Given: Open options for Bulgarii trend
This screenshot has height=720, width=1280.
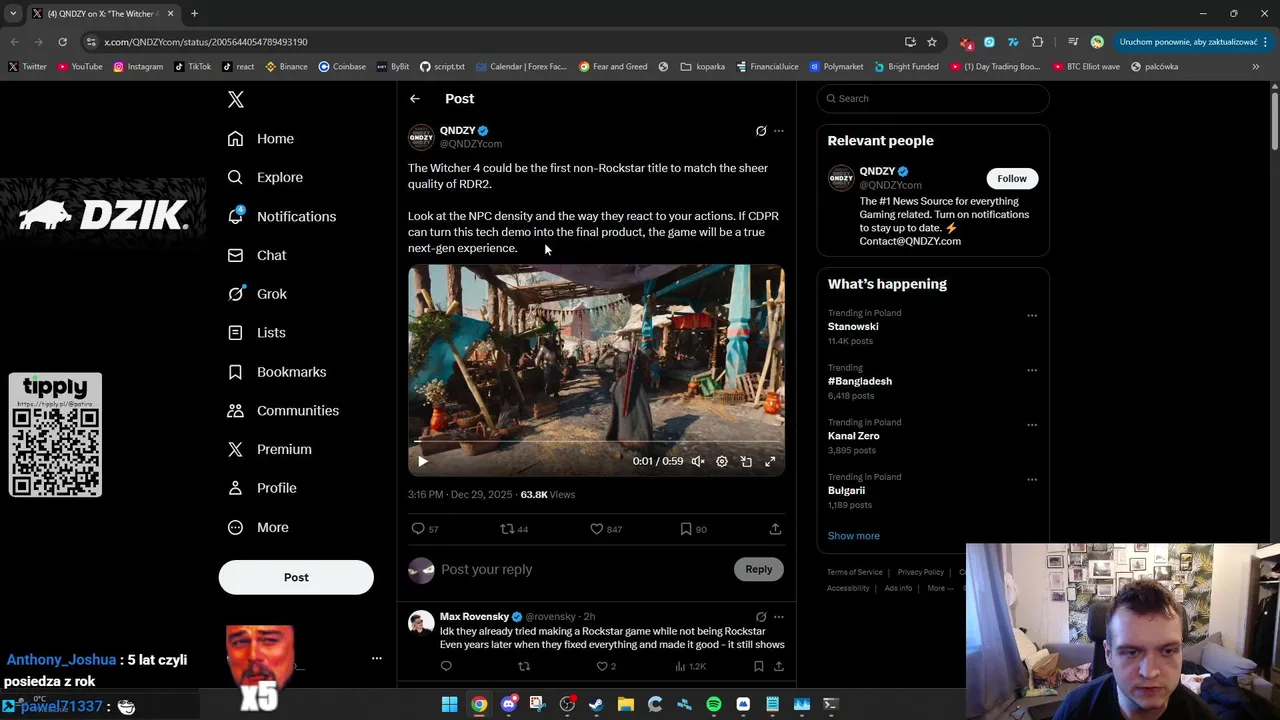Looking at the screenshot, I should click(x=1032, y=479).
